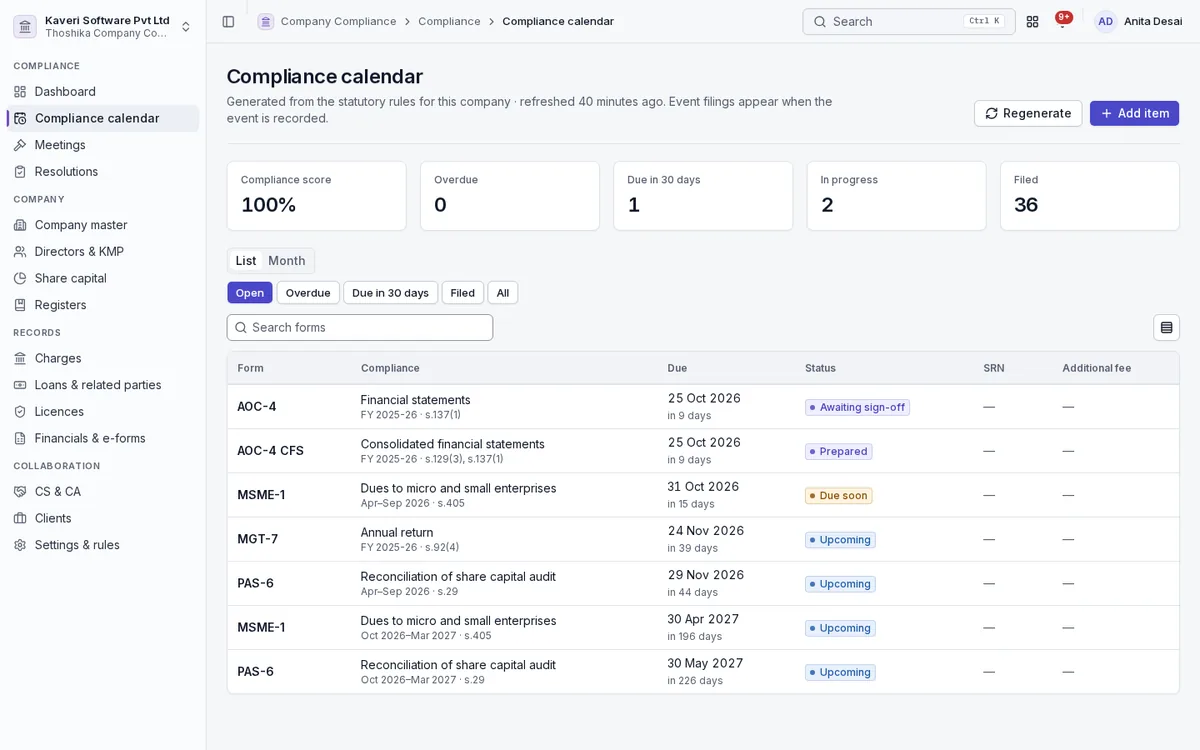
Task: Open the AOC-4 CFS row
Action: (x=703, y=451)
